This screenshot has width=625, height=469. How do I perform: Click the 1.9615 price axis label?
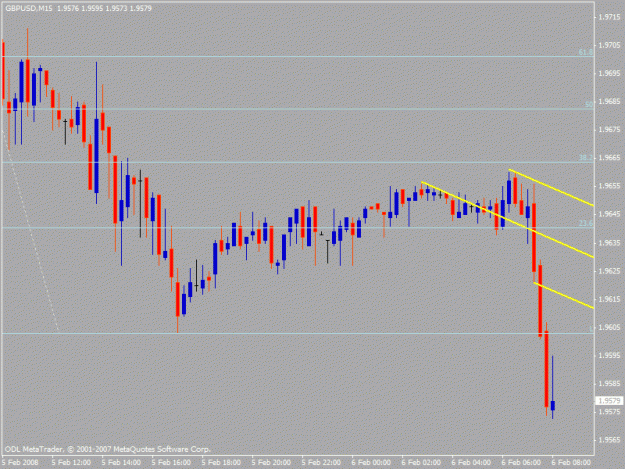pyautogui.click(x=609, y=299)
